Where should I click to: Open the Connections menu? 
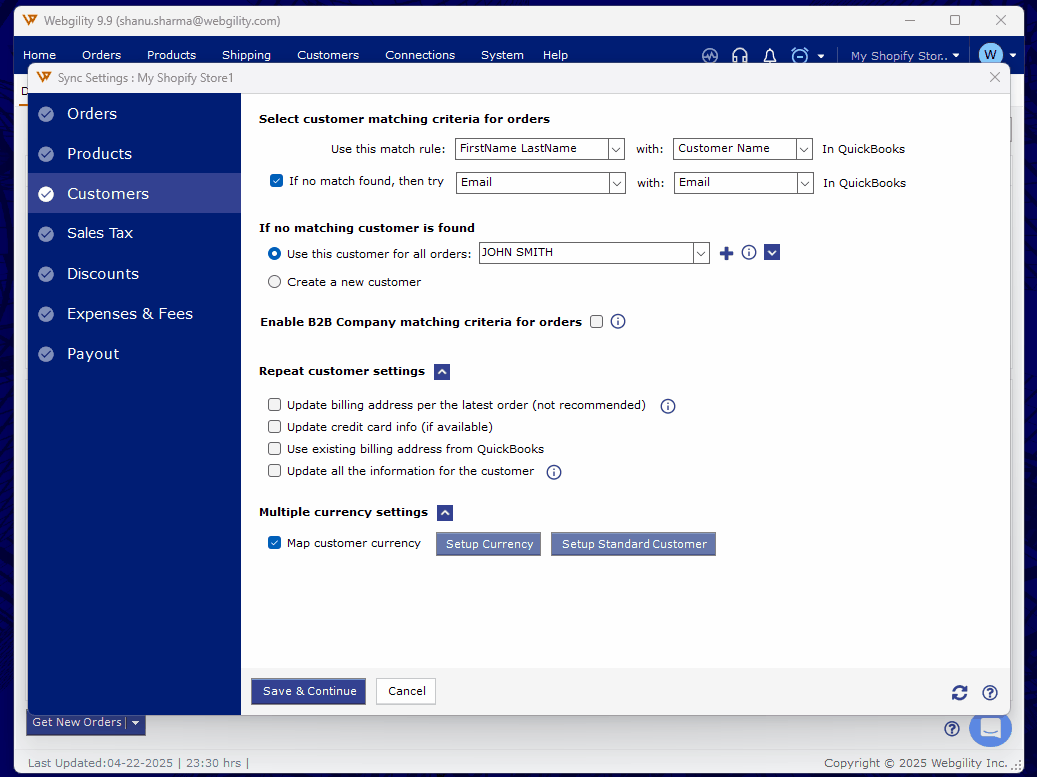419,55
